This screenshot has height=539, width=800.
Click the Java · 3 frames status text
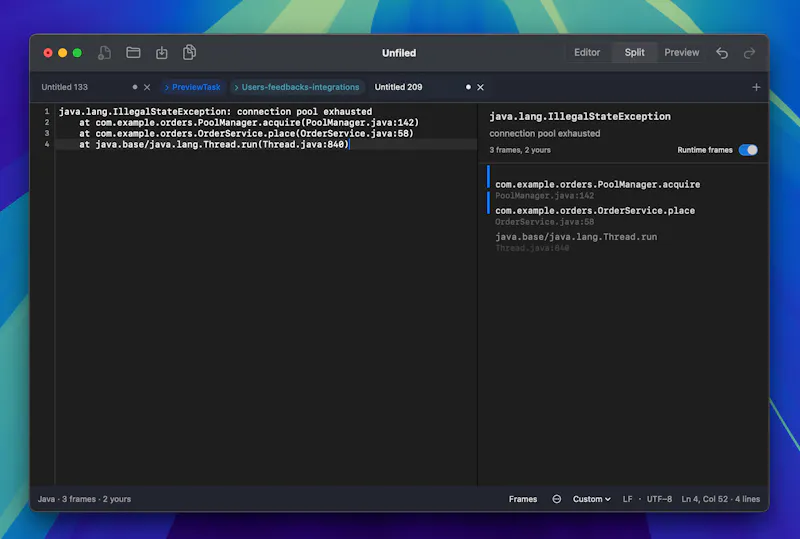tap(84, 499)
